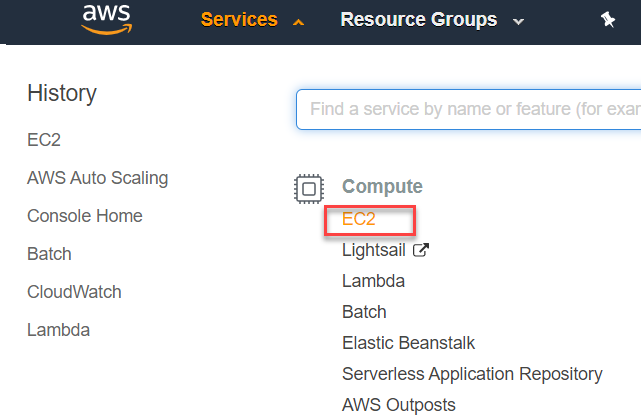Collapse the Services menu caret
641x420 pixels.
click(x=298, y=22)
